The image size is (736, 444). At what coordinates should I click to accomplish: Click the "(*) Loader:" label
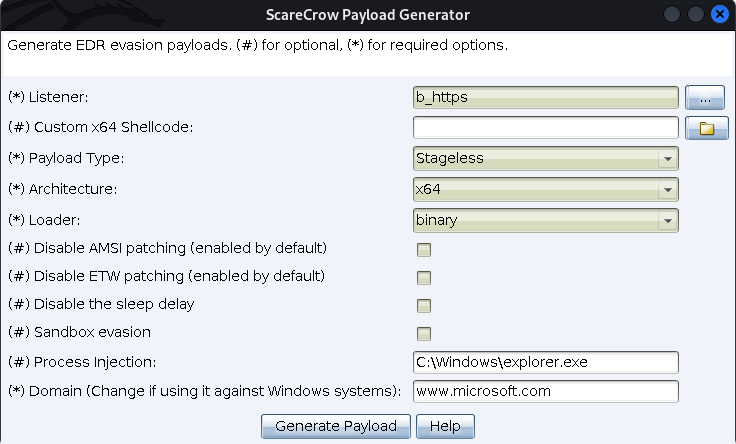coord(44,220)
